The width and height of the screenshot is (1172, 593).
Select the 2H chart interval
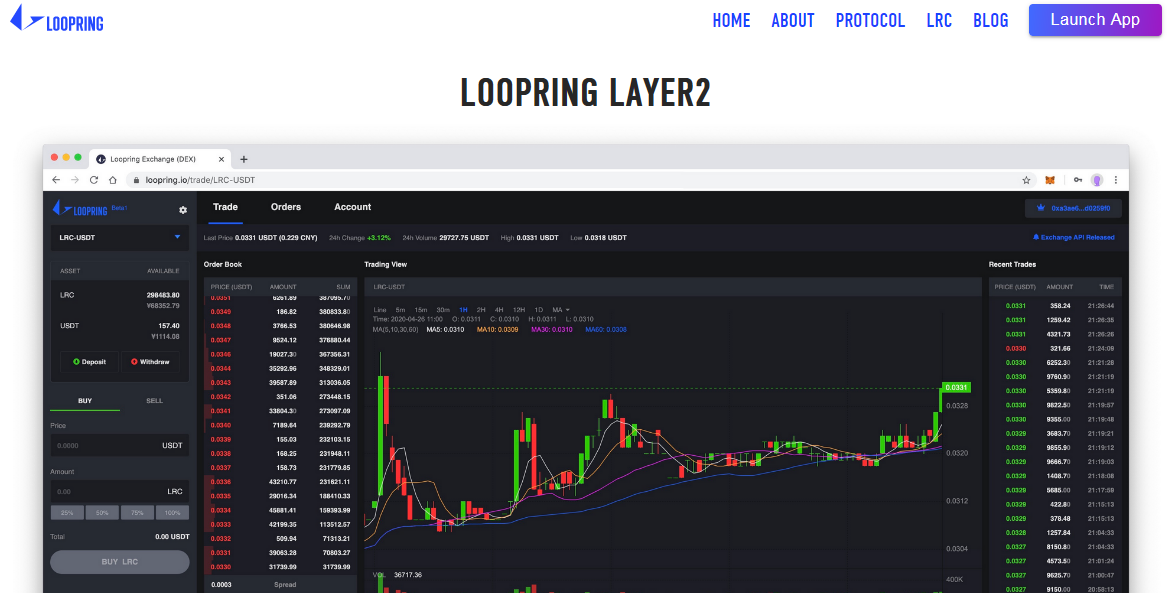pyautogui.click(x=481, y=310)
